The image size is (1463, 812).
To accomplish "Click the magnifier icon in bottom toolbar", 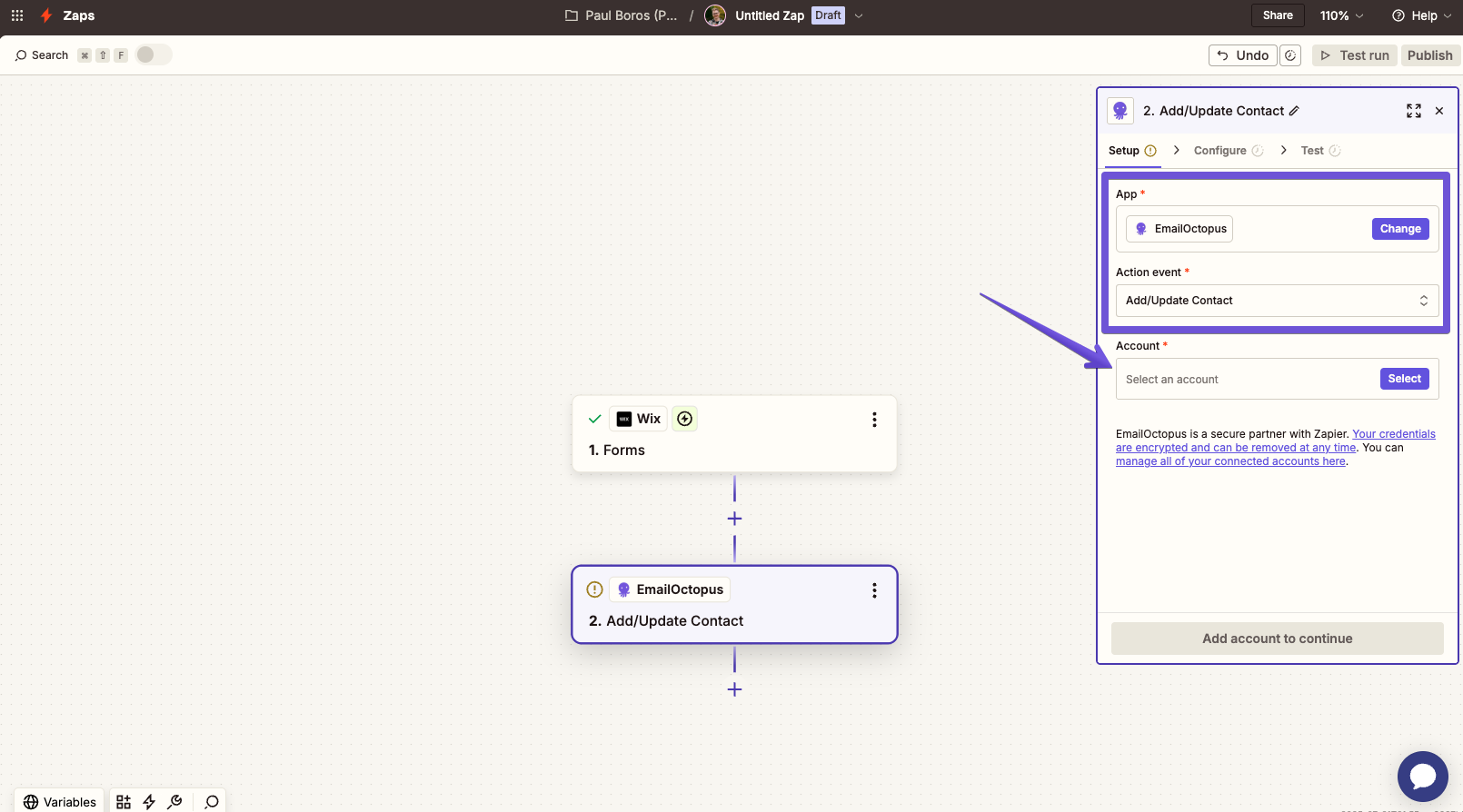I will [x=212, y=801].
